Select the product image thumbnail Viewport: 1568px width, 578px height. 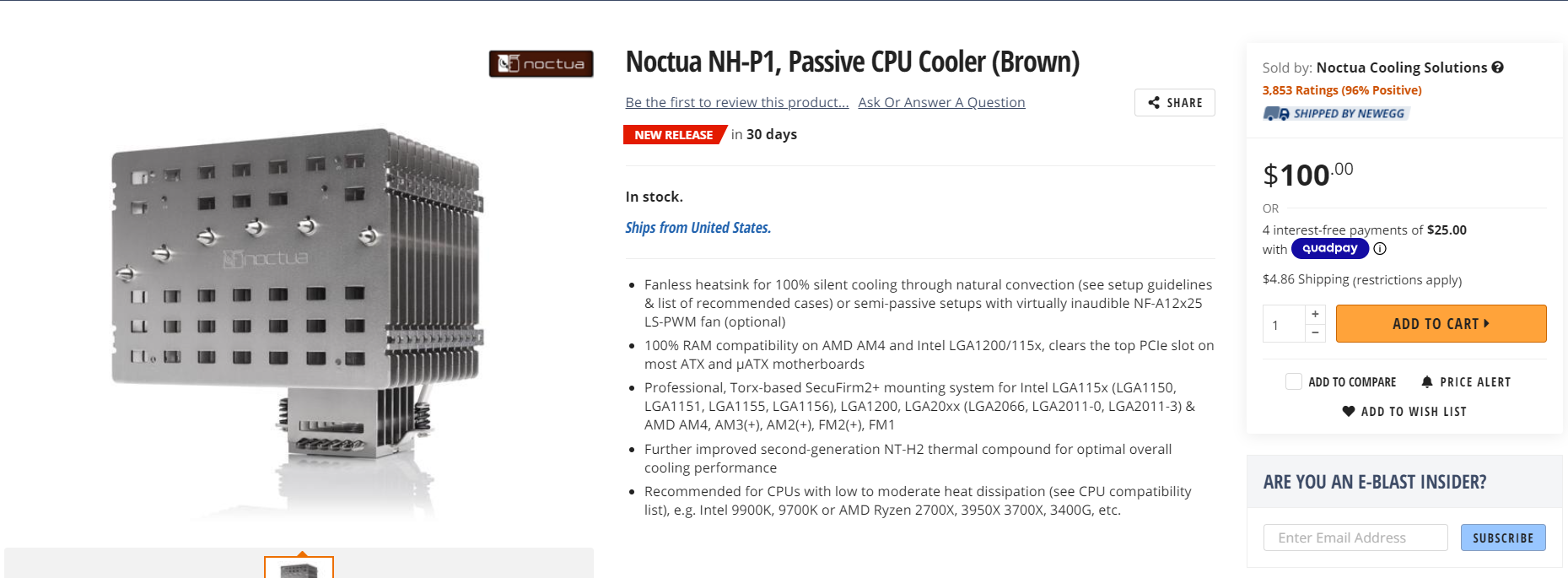299,569
